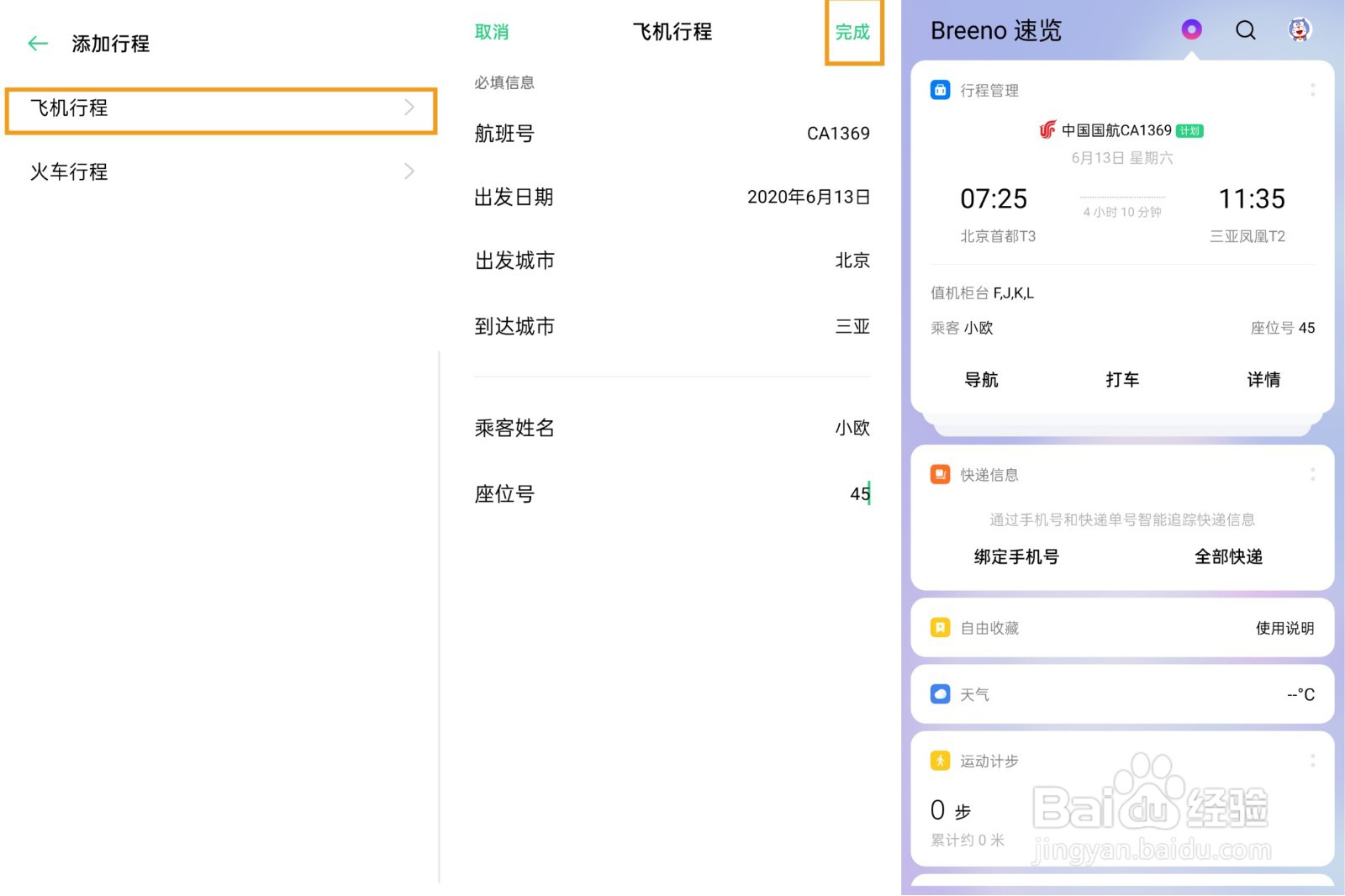The width and height of the screenshot is (1345, 896).
Task: Click the Breeno 速览 title
Action: 996,31
